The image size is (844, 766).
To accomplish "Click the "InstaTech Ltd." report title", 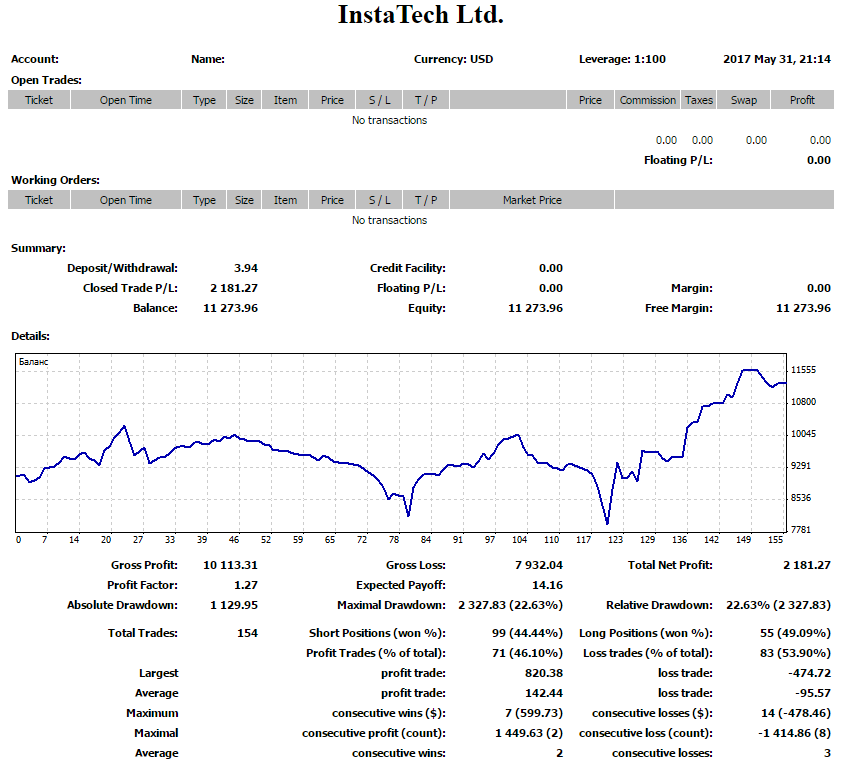I will pos(420,15).
